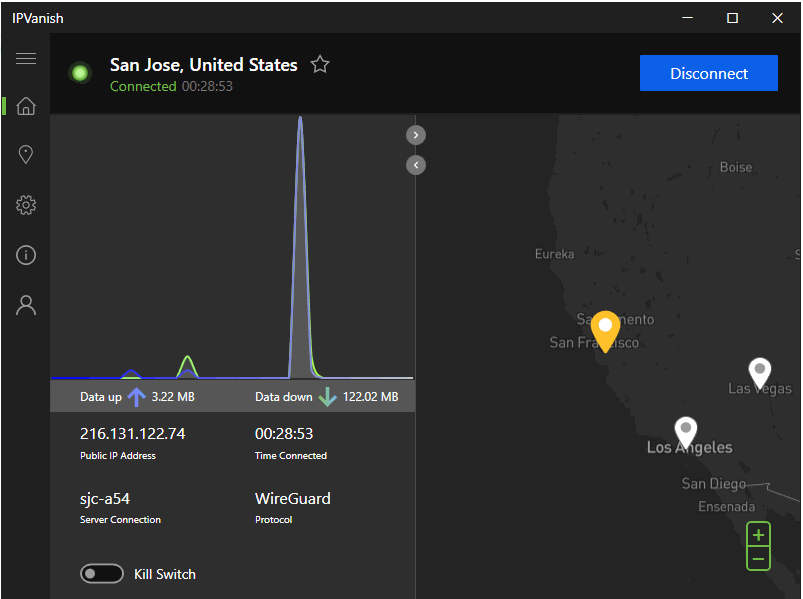Click the Data up 3.22 MB value
Image resolution: width=803 pixels, height=599 pixels.
[x=173, y=397]
